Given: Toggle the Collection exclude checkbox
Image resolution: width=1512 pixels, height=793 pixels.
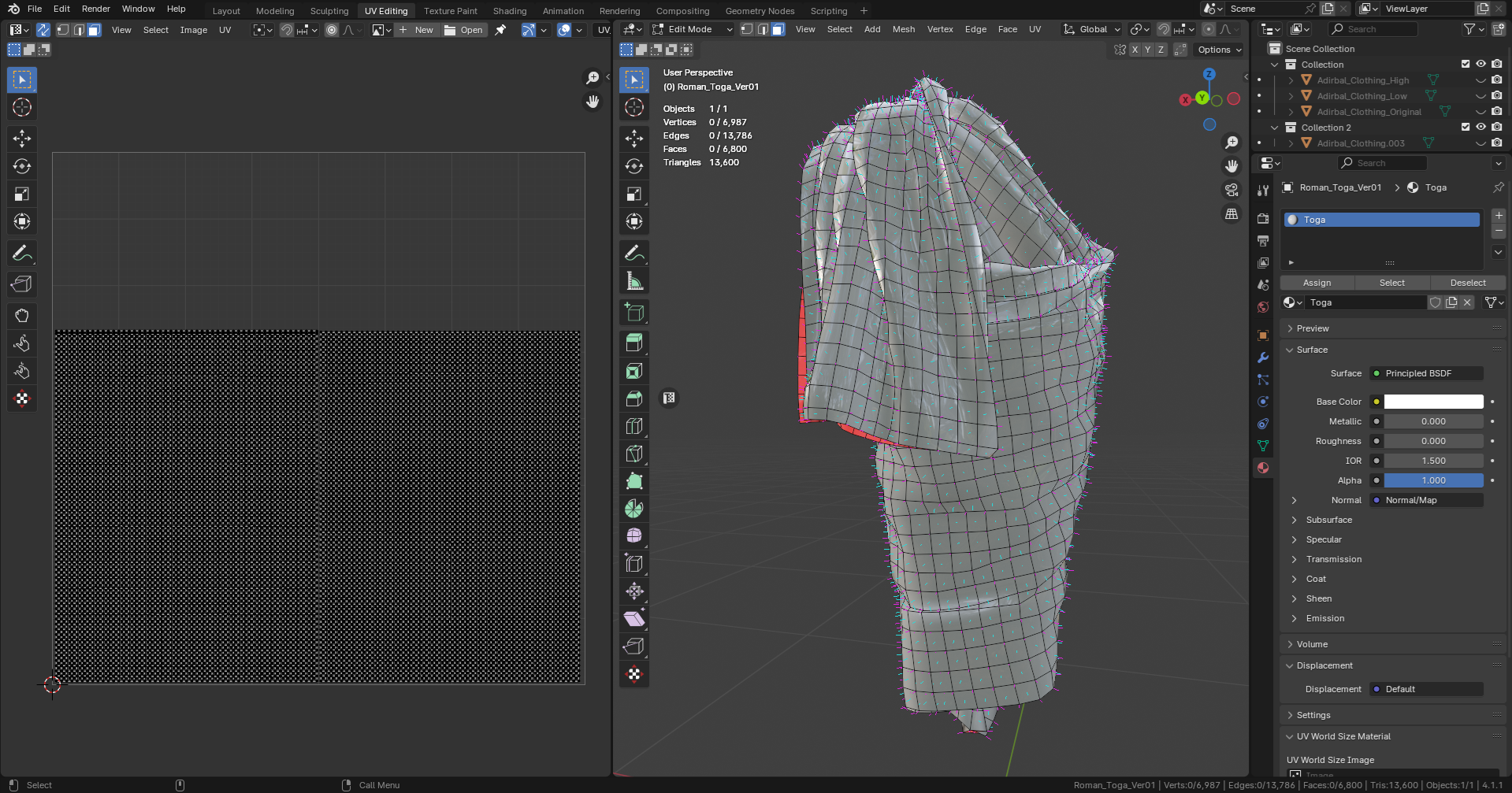Looking at the screenshot, I should tap(1466, 64).
